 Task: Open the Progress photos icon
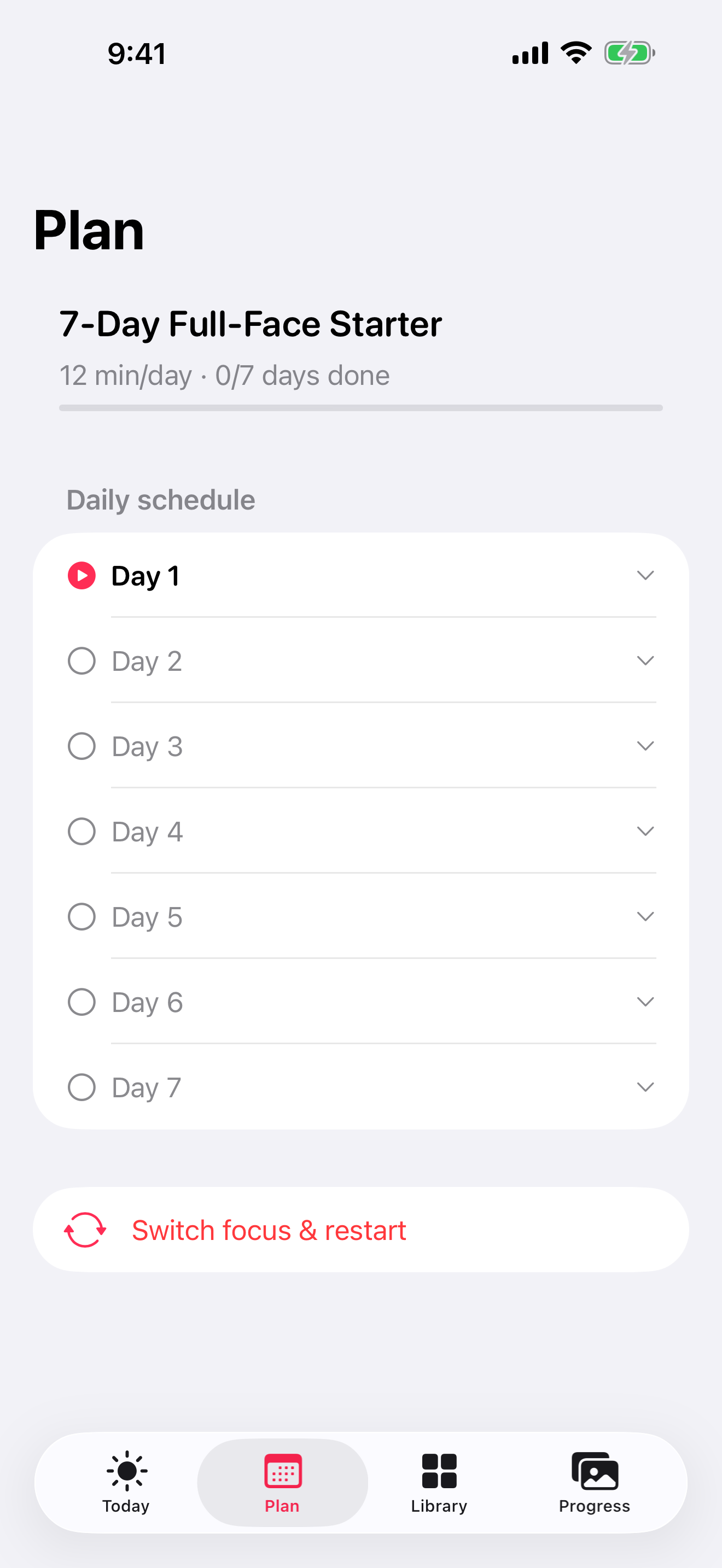click(x=595, y=1471)
